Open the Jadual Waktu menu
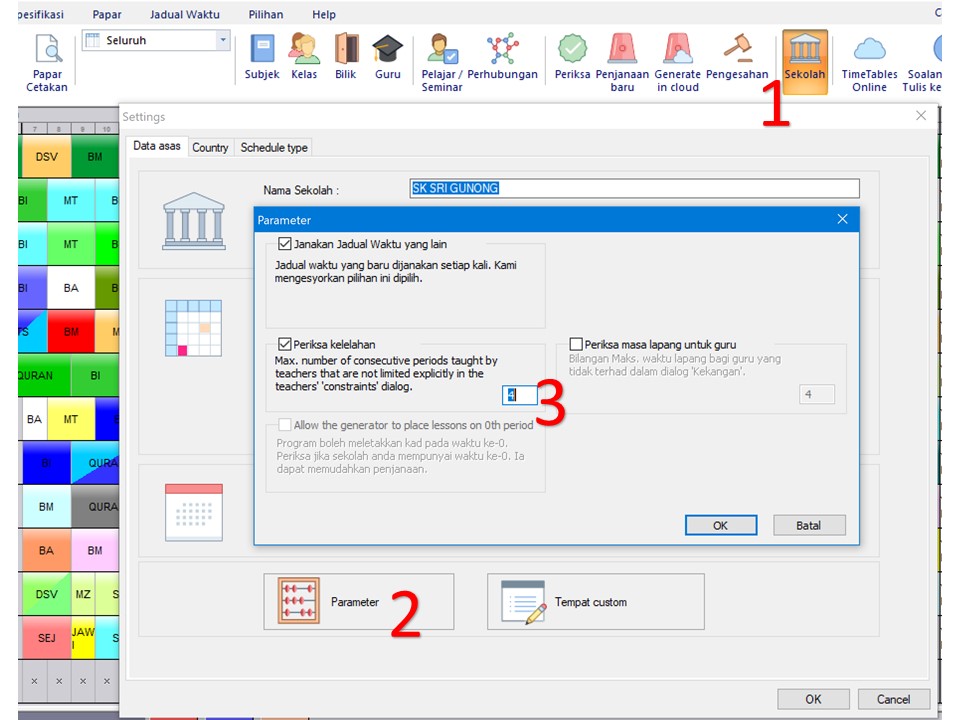This screenshot has width=960, height=720. tap(184, 15)
